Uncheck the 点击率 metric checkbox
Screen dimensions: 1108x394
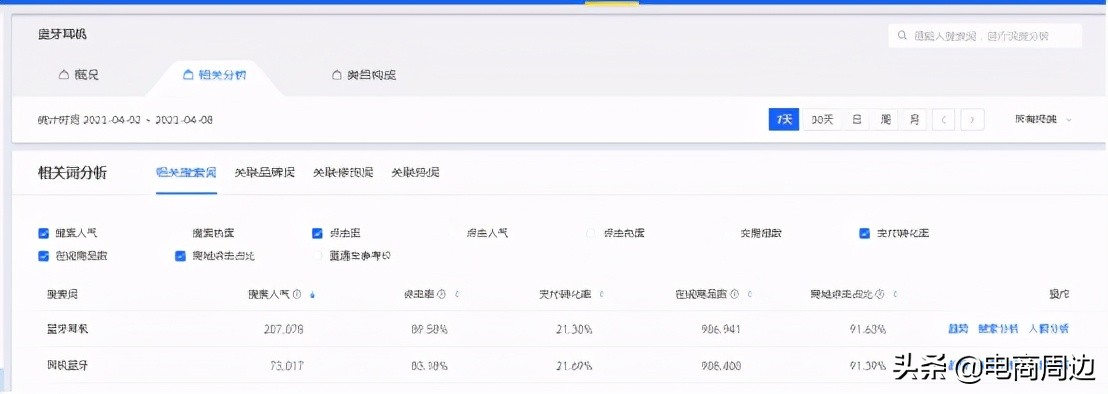(x=317, y=233)
